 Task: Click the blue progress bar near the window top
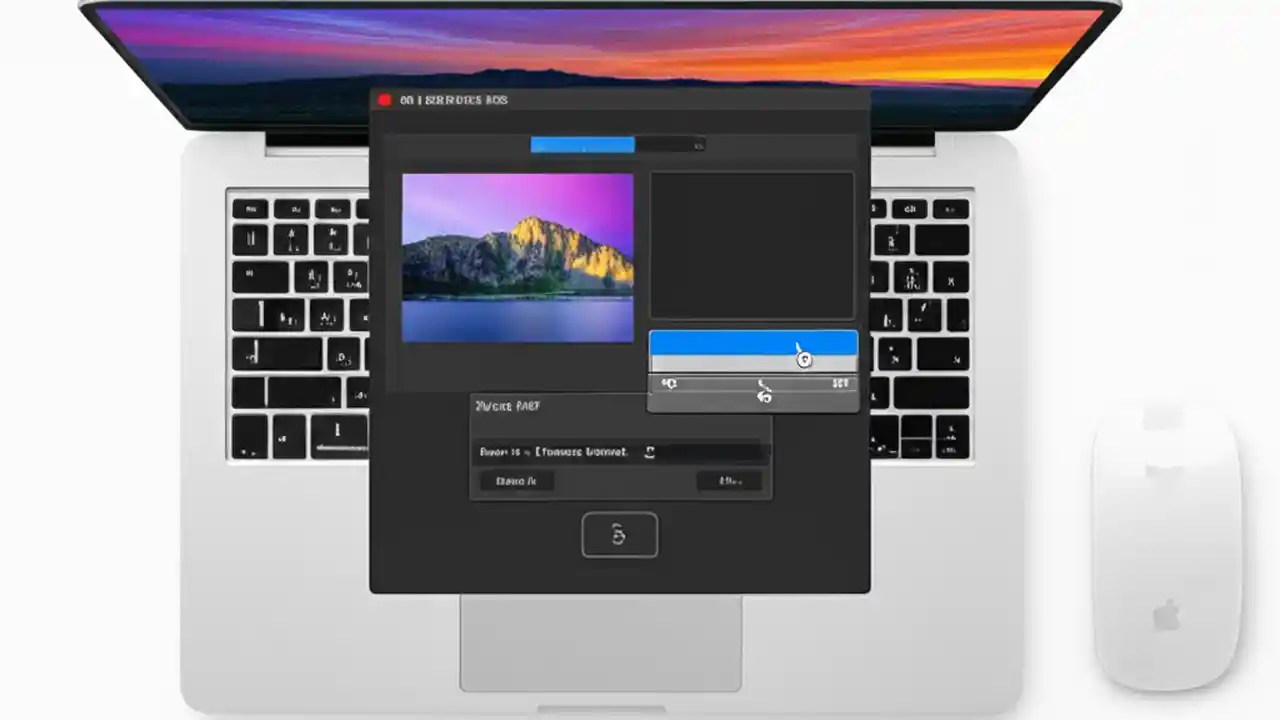click(582, 145)
